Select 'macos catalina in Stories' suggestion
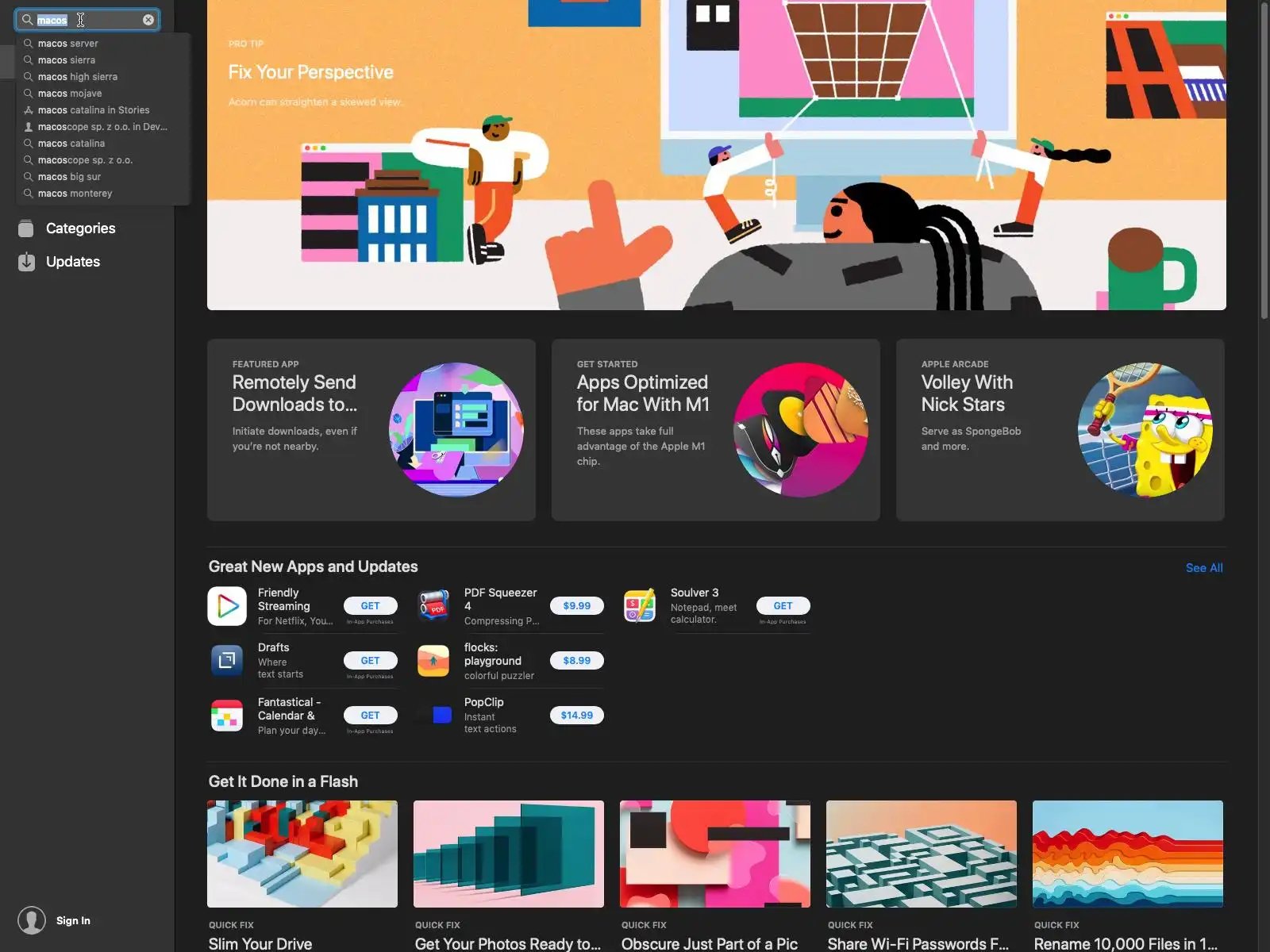This screenshot has height=952, width=1270. point(103,110)
